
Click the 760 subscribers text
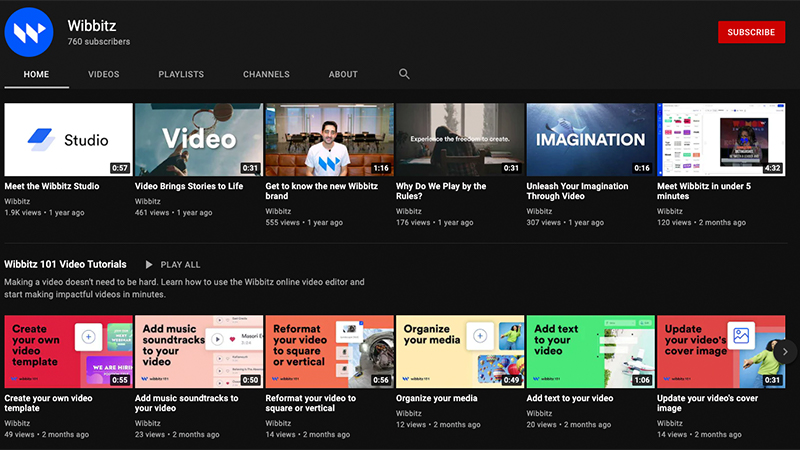98,42
